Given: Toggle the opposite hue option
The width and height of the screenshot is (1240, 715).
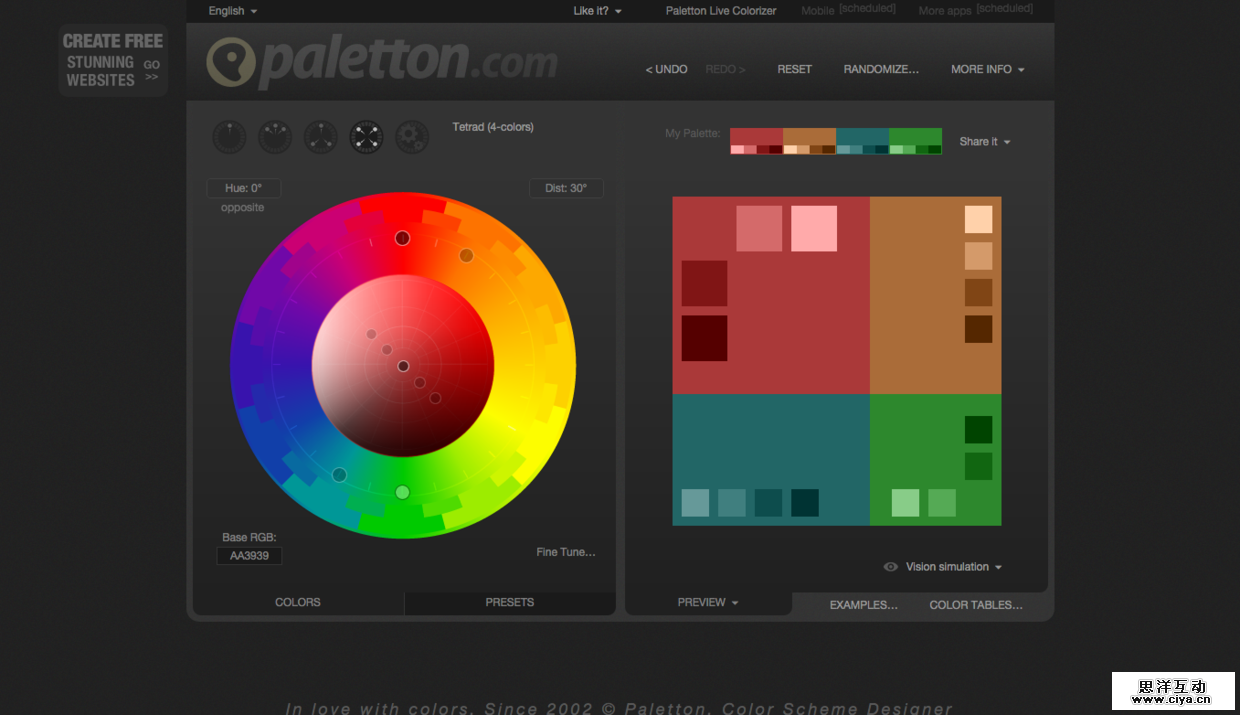Looking at the screenshot, I should click(x=242, y=208).
